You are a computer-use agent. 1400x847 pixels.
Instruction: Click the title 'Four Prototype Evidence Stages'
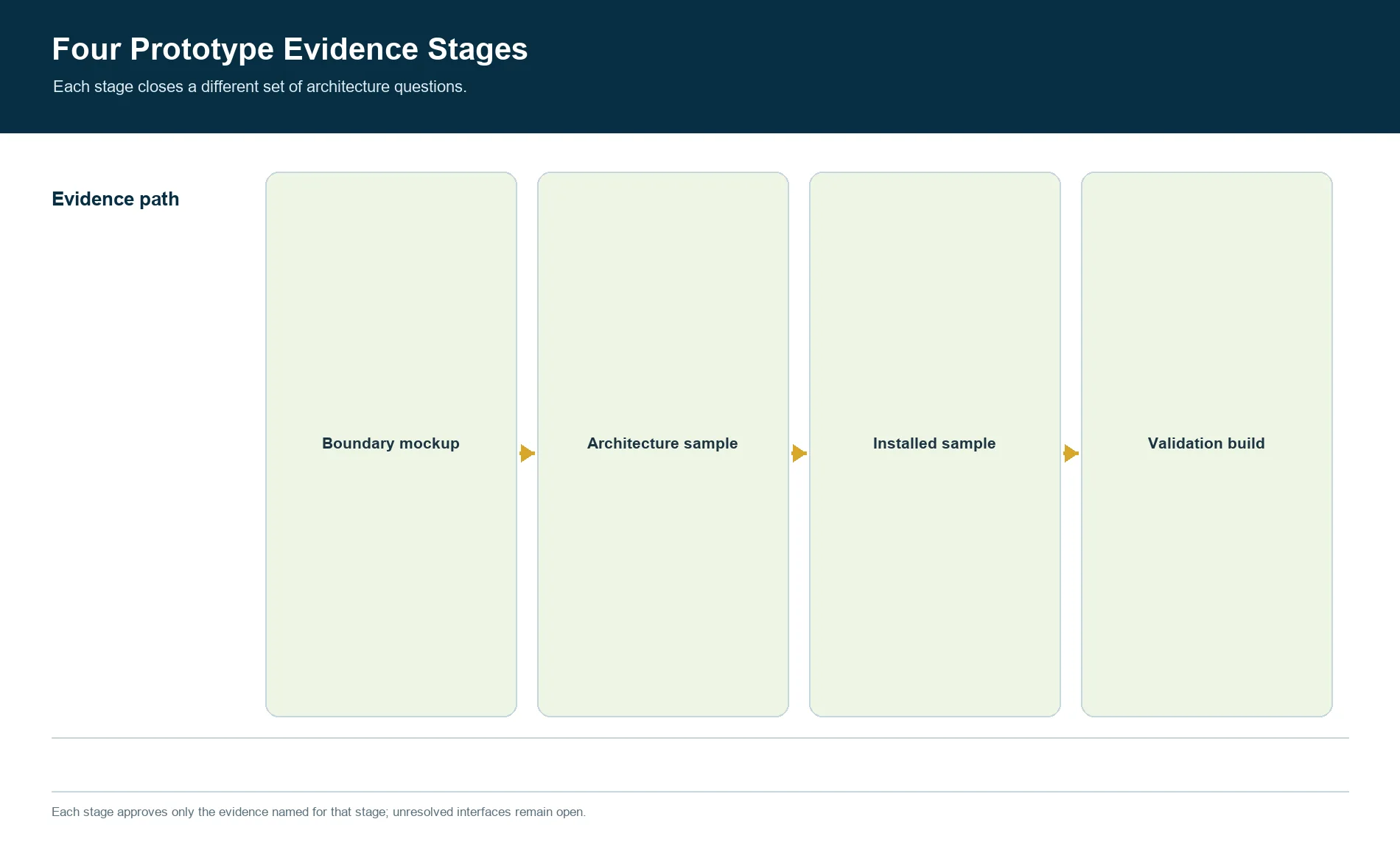[x=290, y=49]
